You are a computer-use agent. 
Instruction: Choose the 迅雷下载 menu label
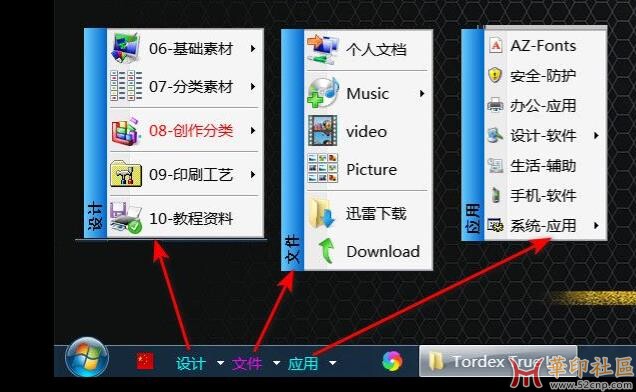tap(376, 213)
